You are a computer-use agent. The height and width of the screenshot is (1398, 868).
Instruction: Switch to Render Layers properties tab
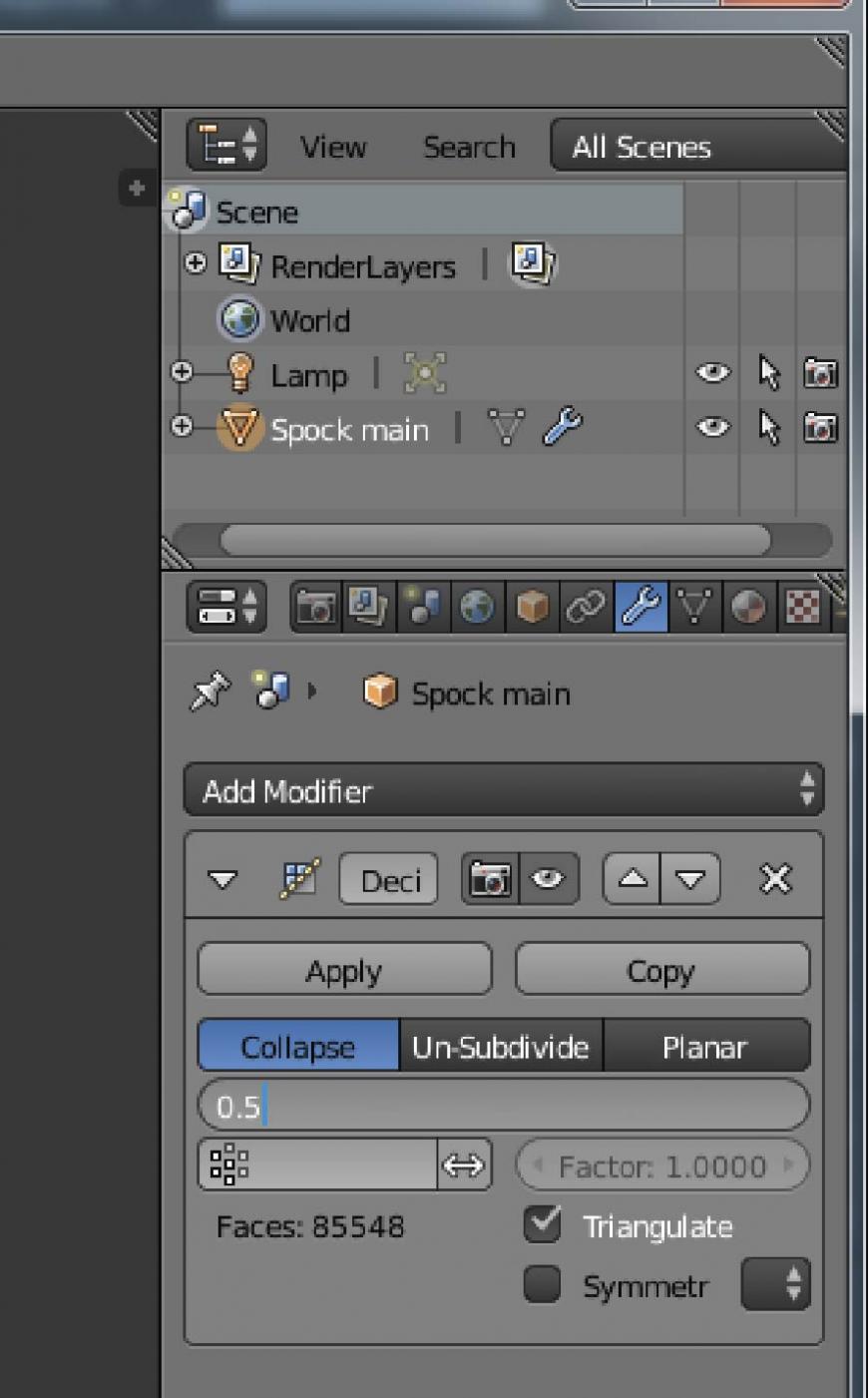click(x=368, y=607)
